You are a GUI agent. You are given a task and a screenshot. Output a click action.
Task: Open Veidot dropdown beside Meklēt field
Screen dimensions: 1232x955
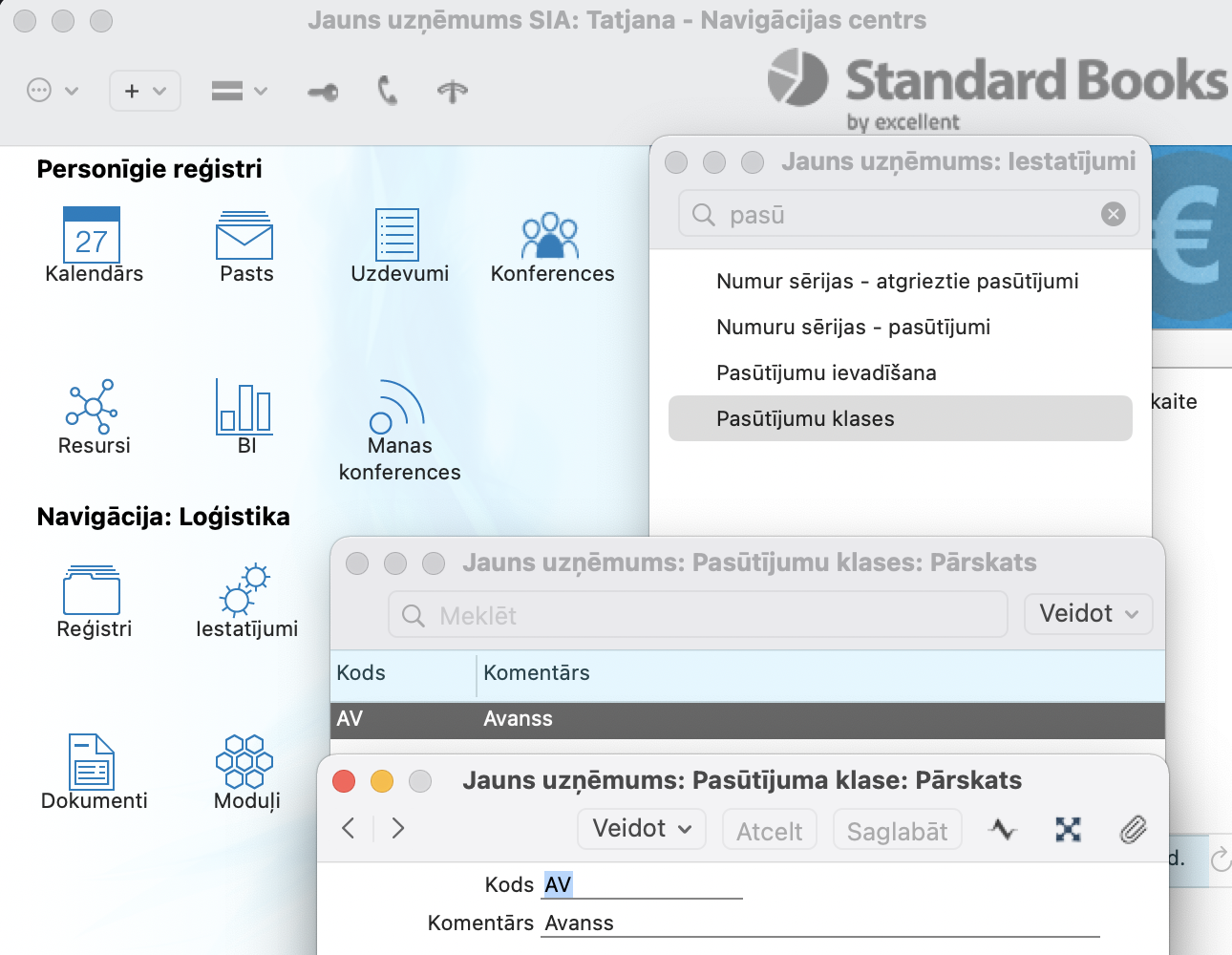tap(1088, 614)
